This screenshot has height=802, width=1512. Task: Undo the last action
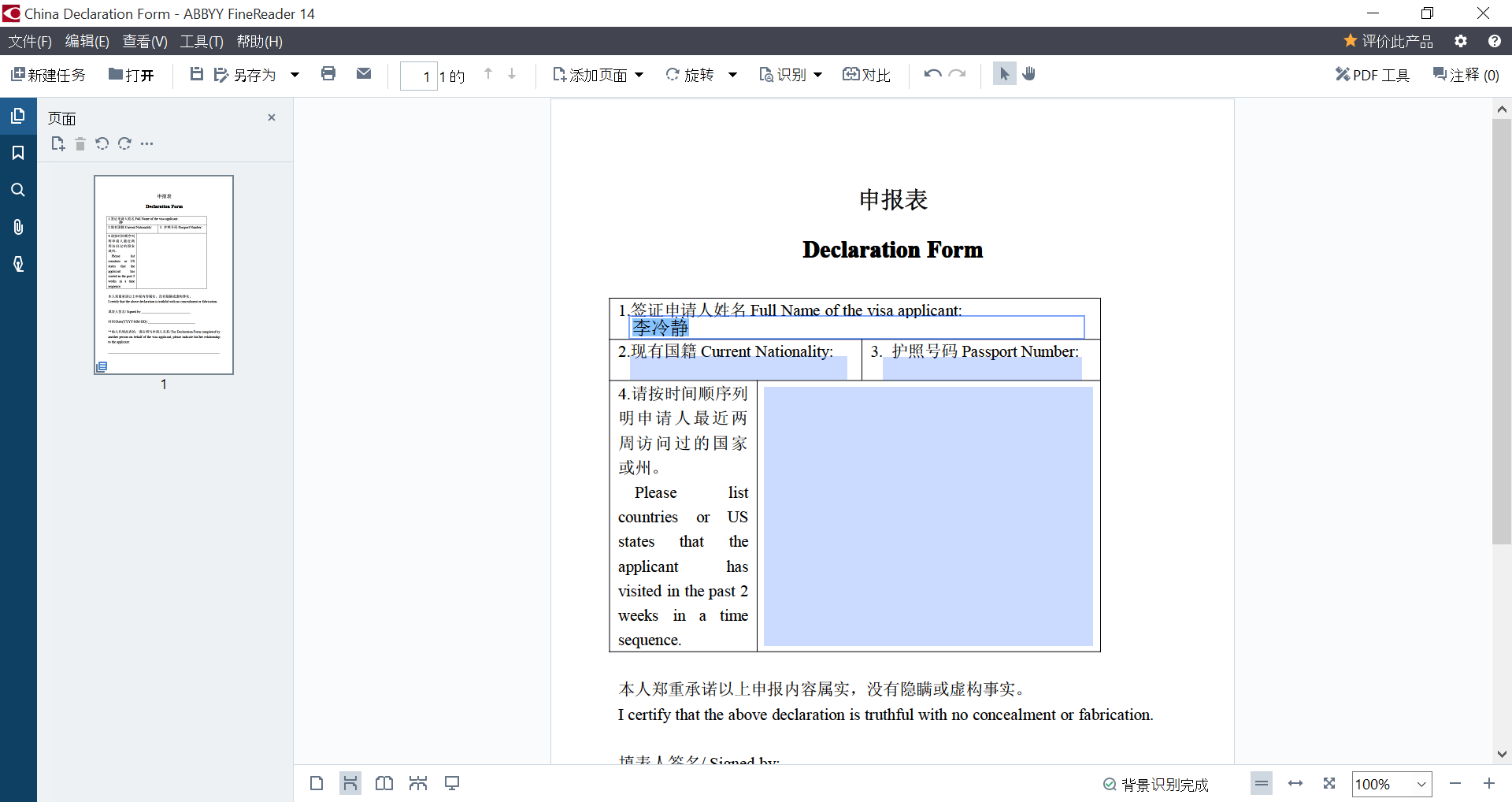932,74
